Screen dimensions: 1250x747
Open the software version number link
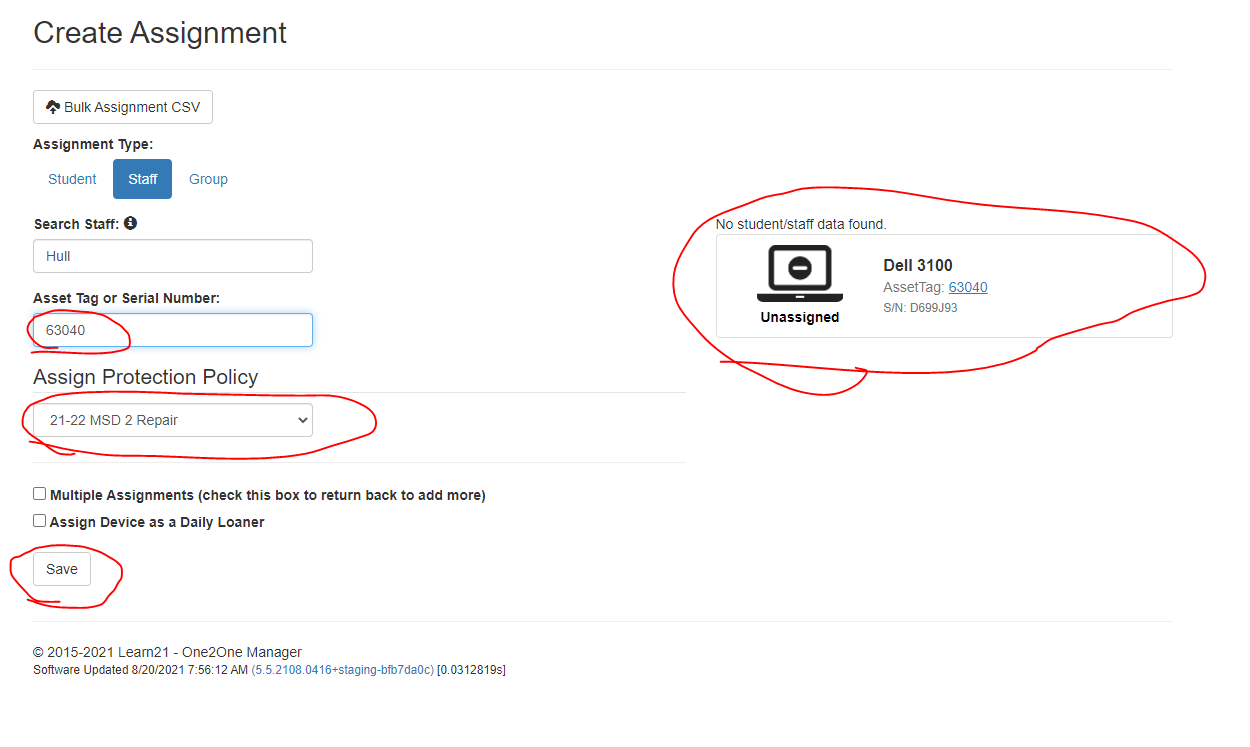(x=342, y=670)
